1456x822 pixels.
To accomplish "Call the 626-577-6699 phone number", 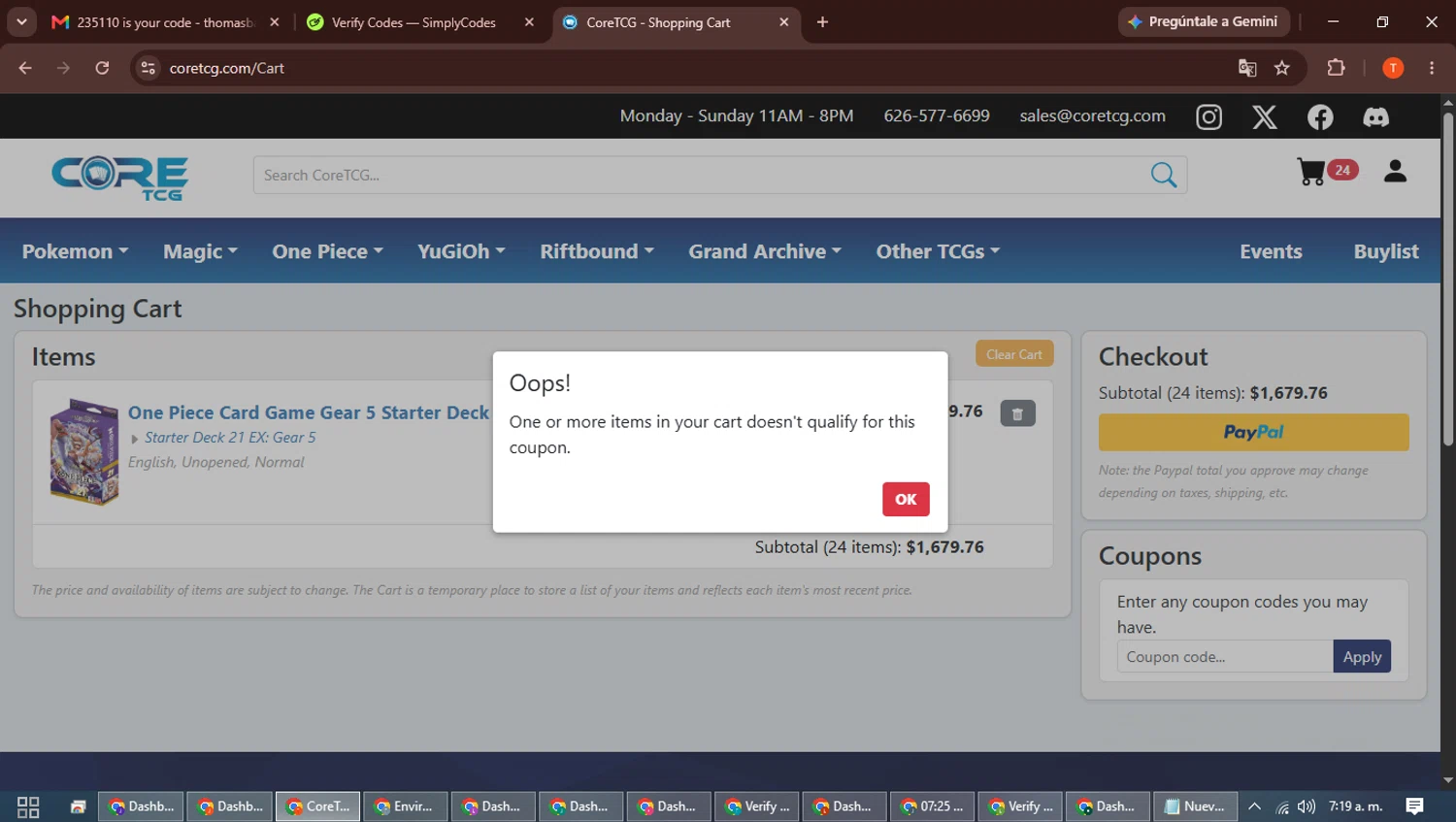I will (x=937, y=115).
